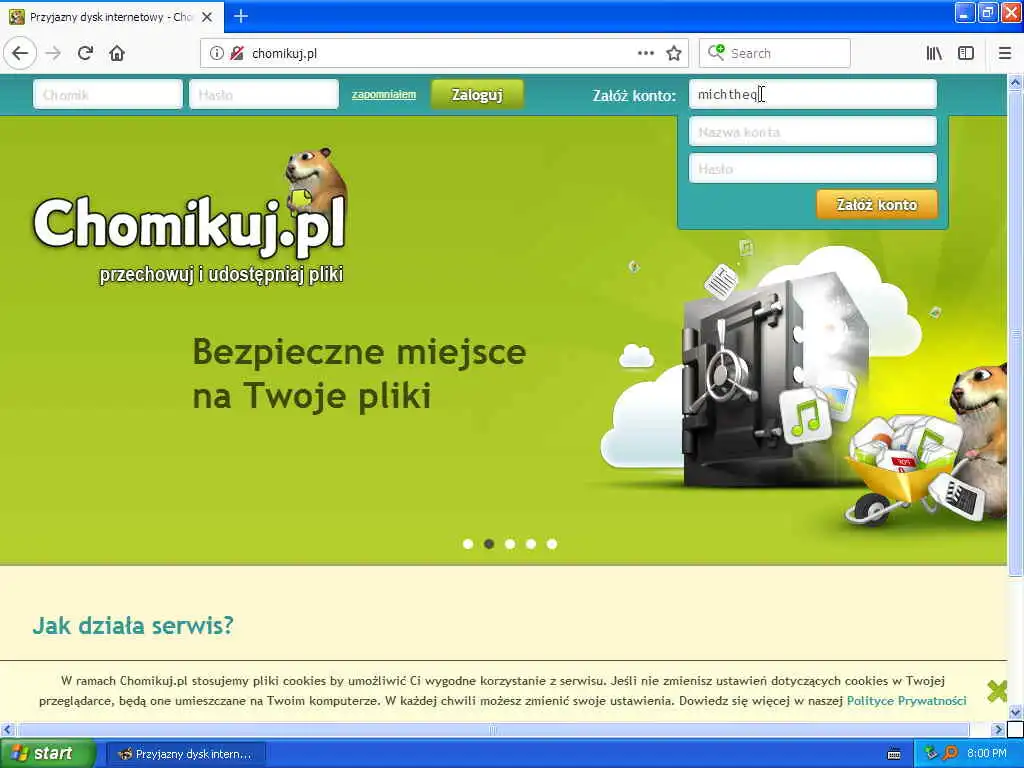
Task: Open the Polityce Prywatności link
Action: [906, 701]
